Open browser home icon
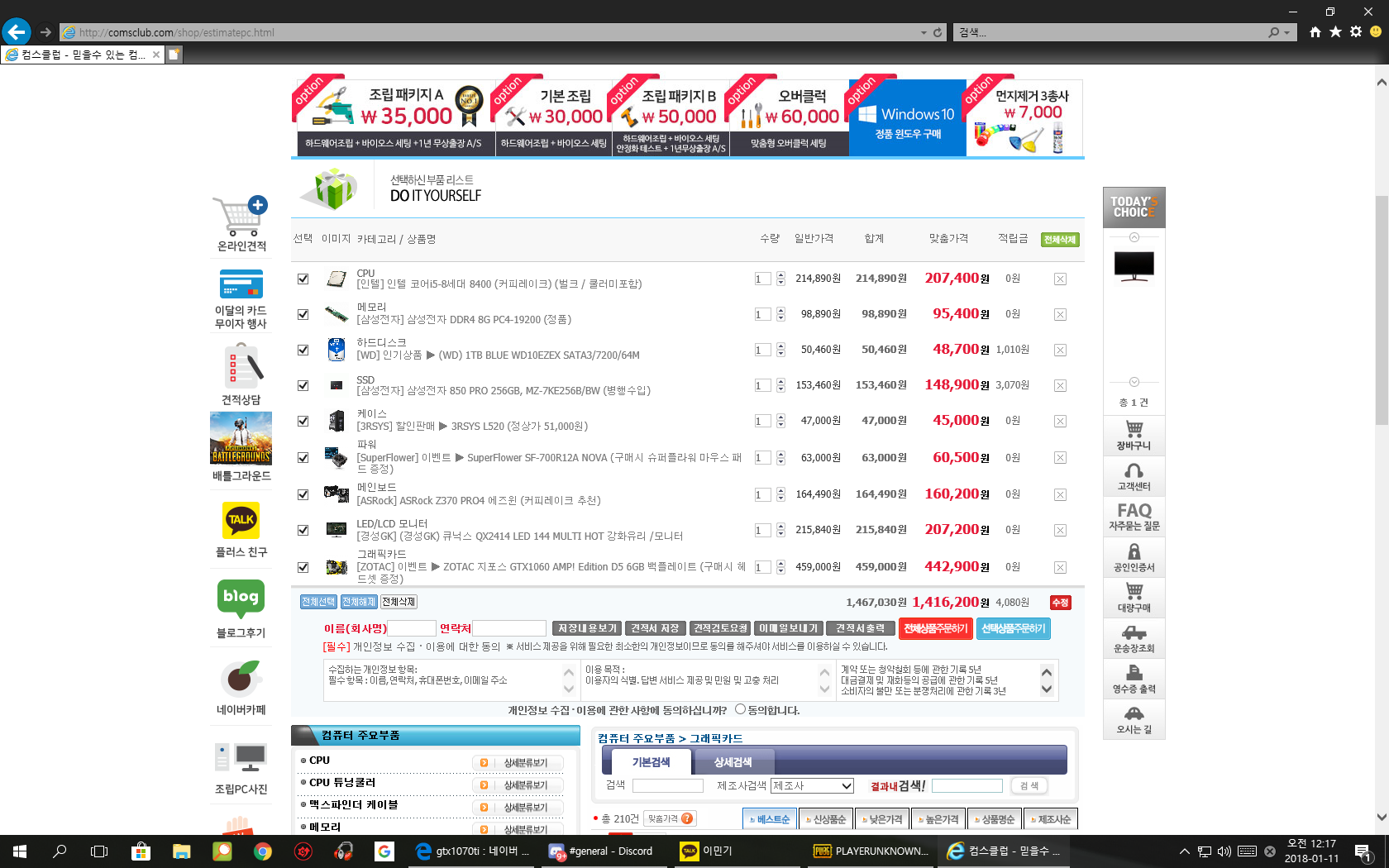This screenshot has height=868, width=1389. coord(1315,31)
